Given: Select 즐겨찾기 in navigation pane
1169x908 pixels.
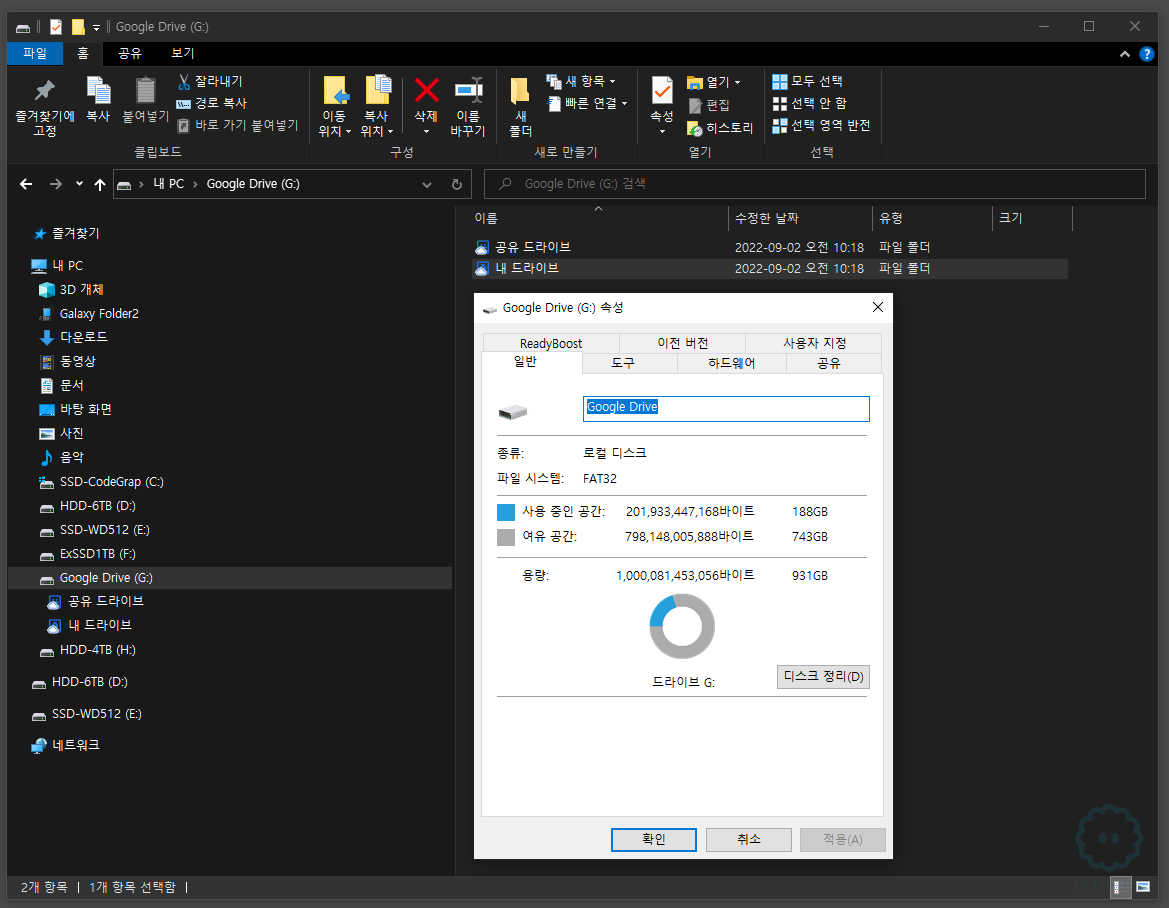Looking at the screenshot, I should (75, 233).
